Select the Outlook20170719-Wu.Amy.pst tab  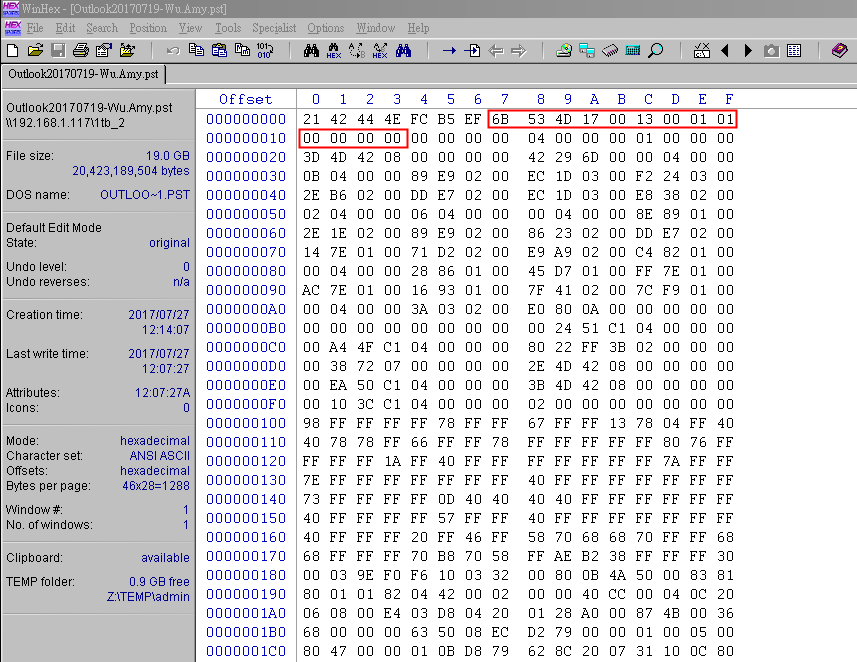(x=84, y=74)
